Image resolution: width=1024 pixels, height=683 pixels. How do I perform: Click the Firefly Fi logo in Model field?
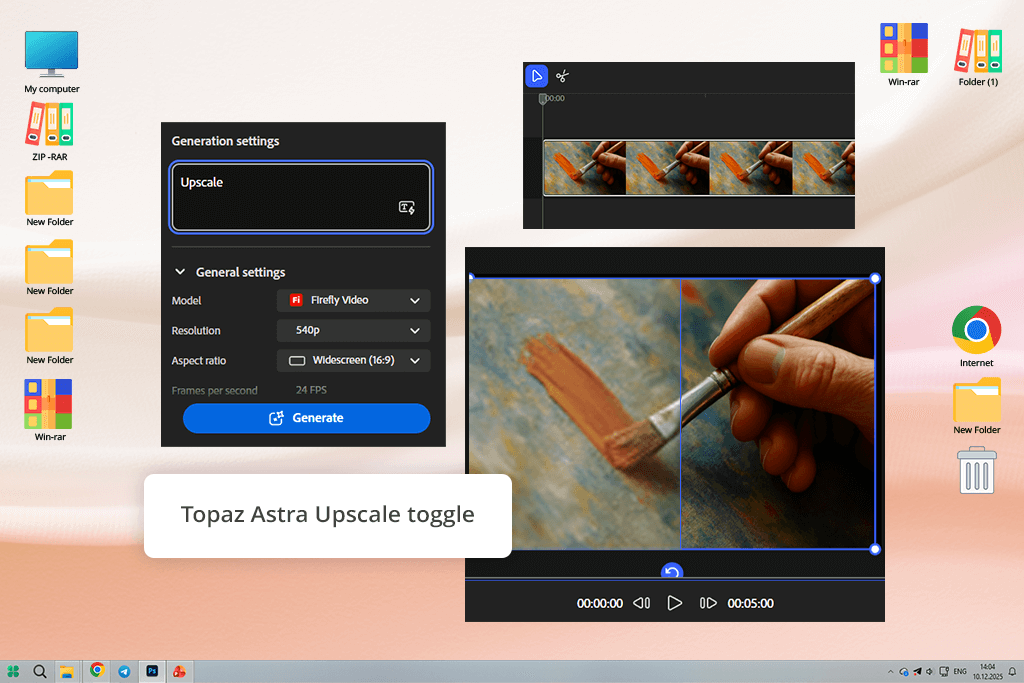[296, 300]
